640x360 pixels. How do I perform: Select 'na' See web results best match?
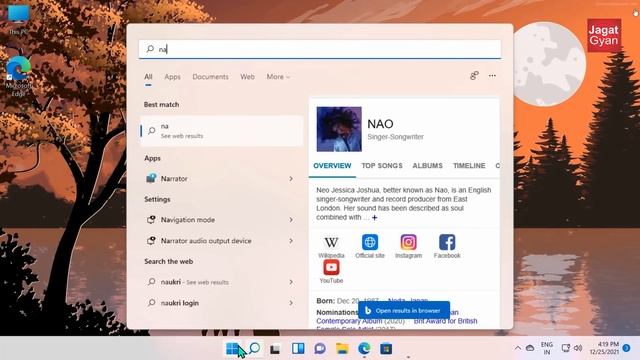tap(222, 131)
